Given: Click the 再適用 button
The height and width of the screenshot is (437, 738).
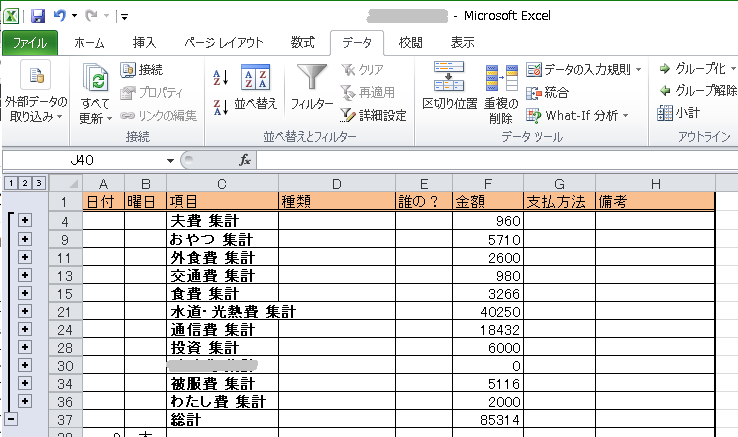Looking at the screenshot, I should tap(368, 92).
